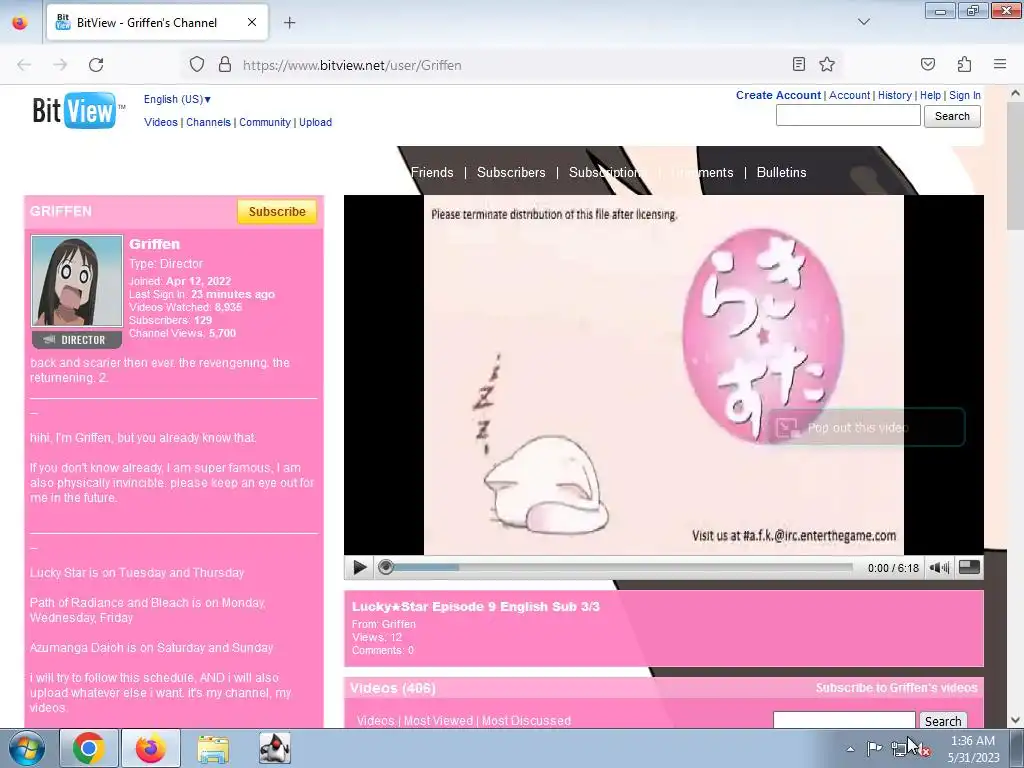
Task: Click Create Account link
Action: click(x=778, y=95)
